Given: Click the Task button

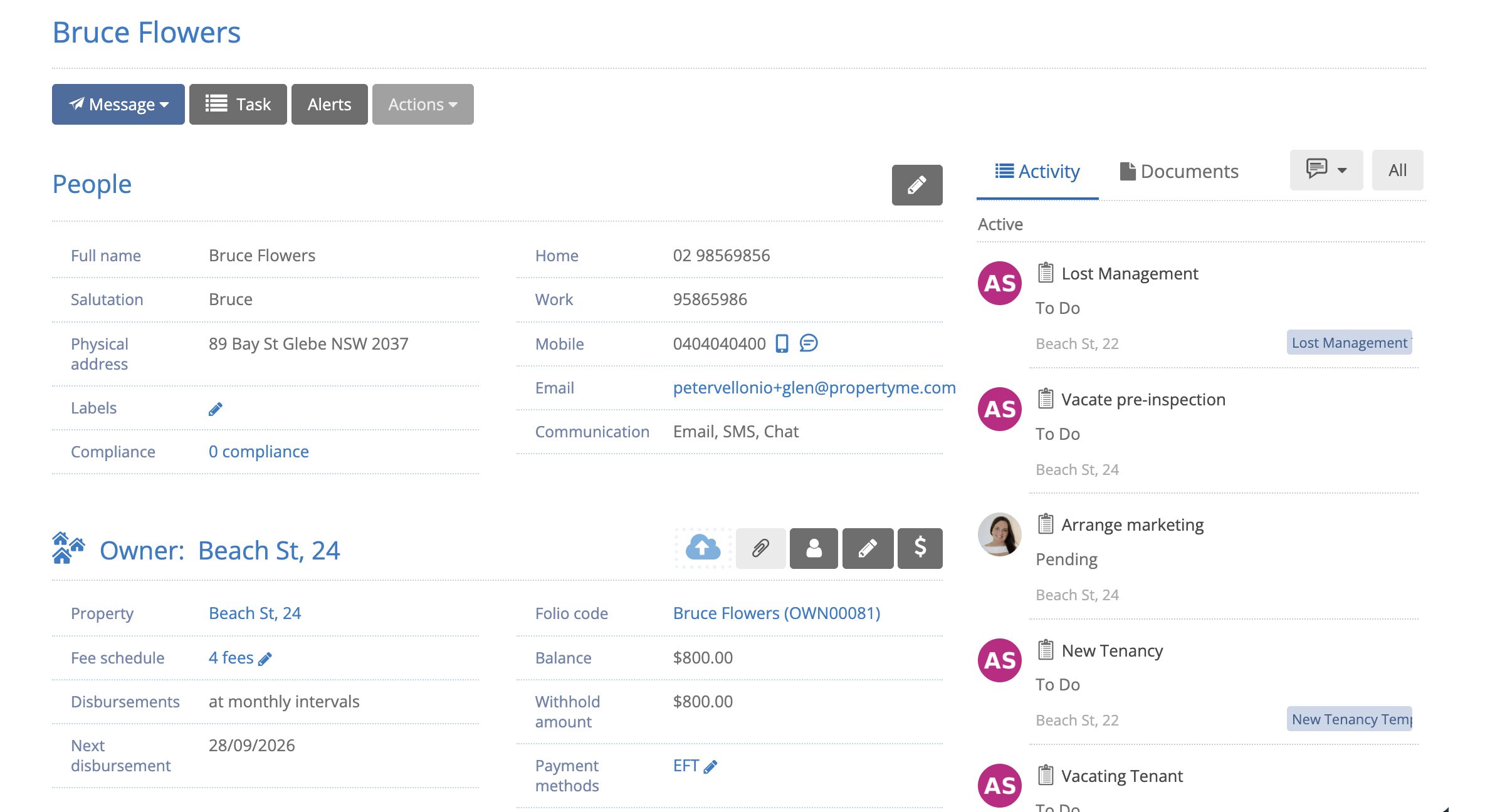Looking at the screenshot, I should [x=238, y=104].
